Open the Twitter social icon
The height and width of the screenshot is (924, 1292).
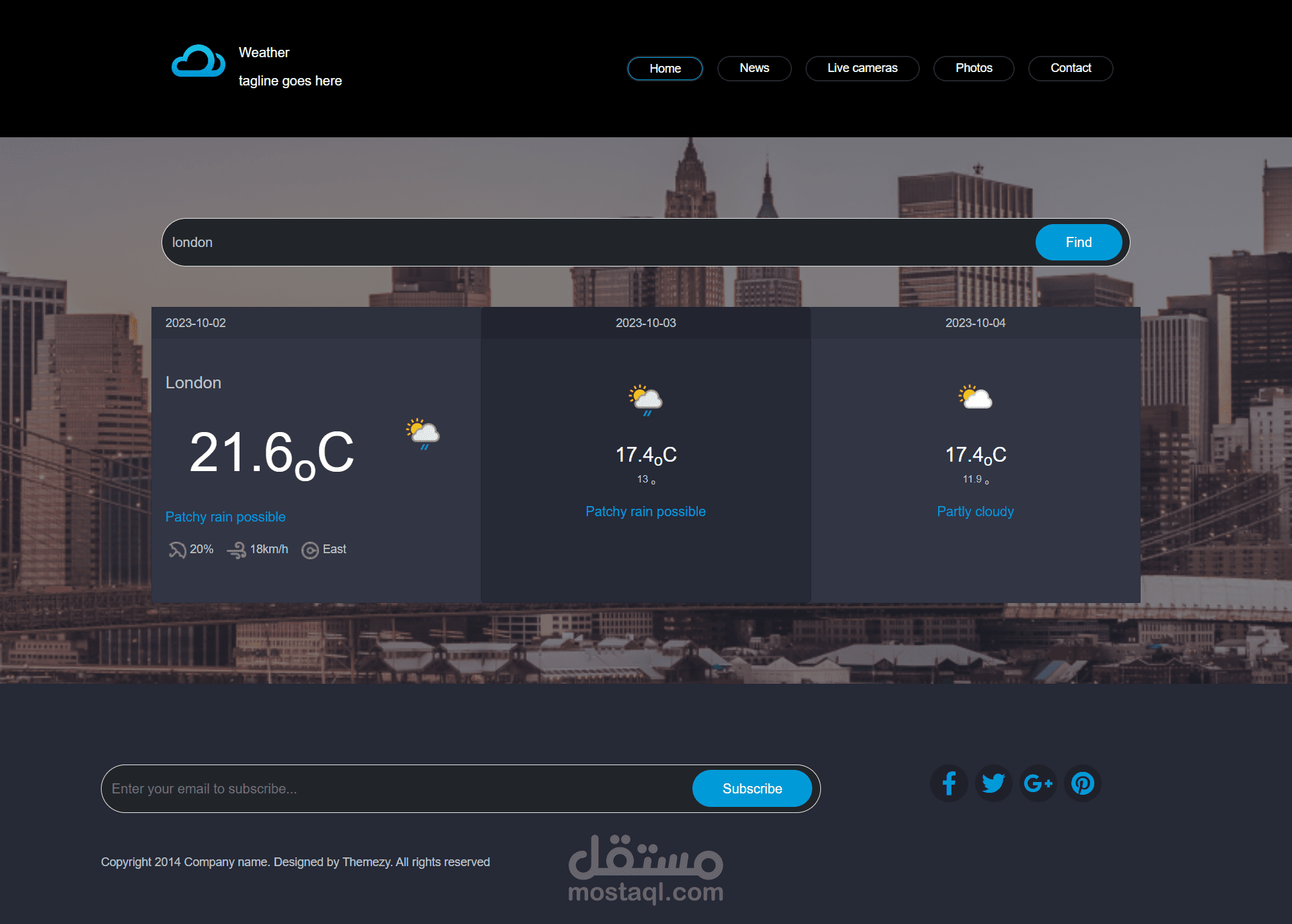pos(993,783)
